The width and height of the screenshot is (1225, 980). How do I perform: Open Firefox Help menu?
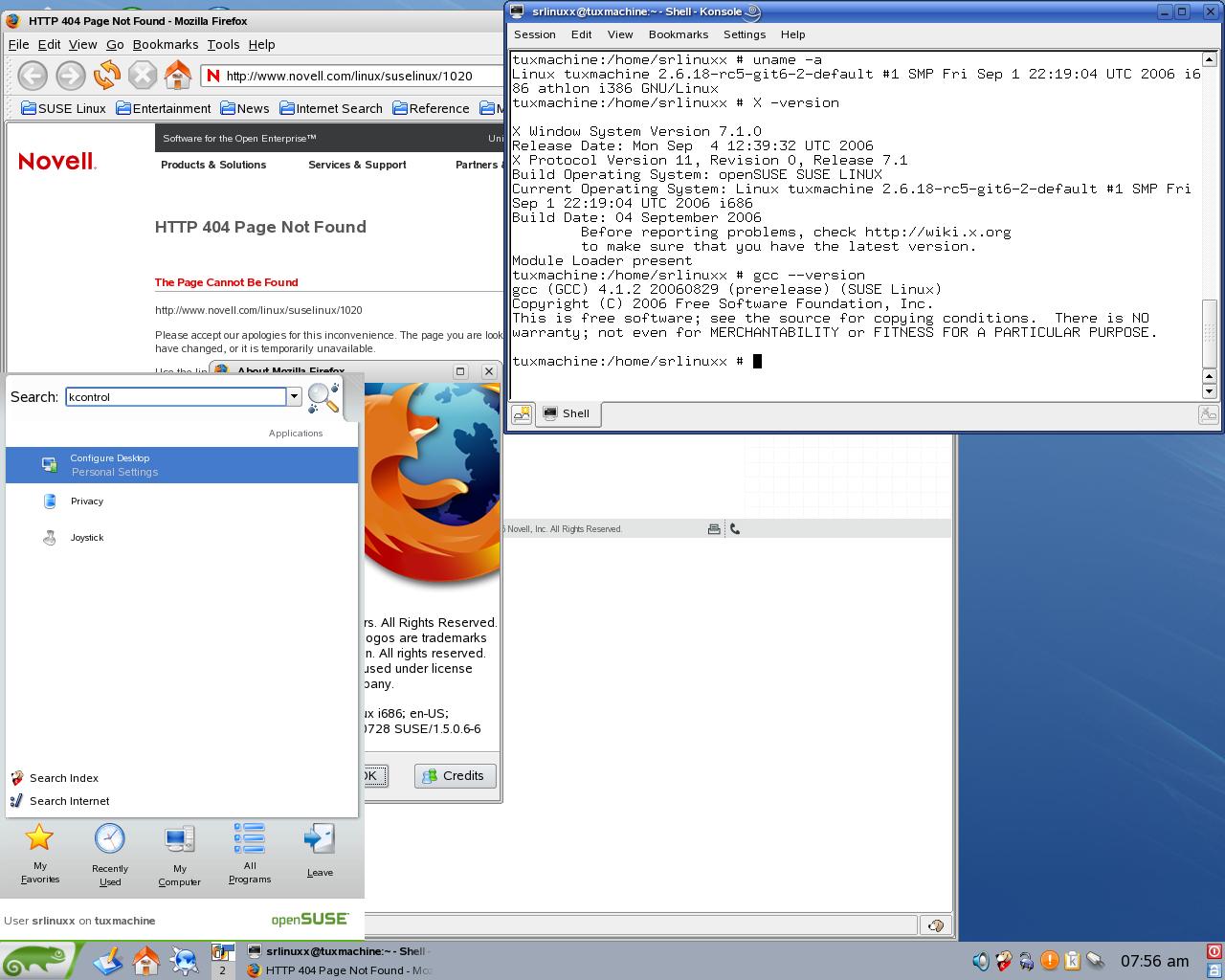261,44
